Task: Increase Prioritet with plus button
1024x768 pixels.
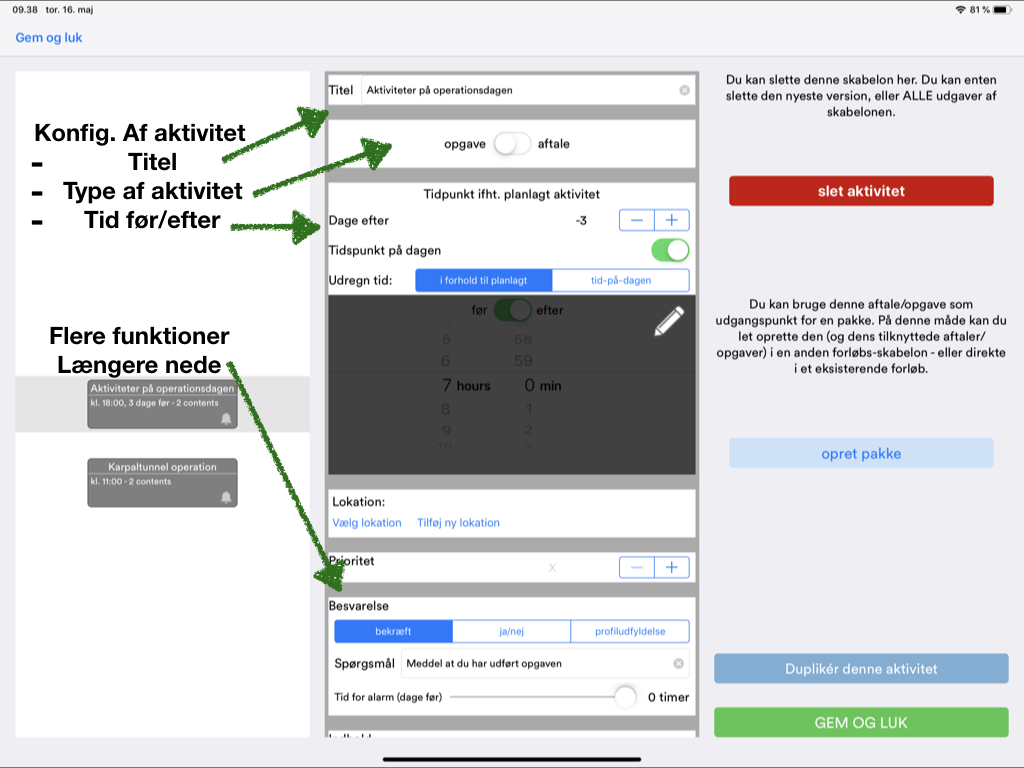Action: 671,568
